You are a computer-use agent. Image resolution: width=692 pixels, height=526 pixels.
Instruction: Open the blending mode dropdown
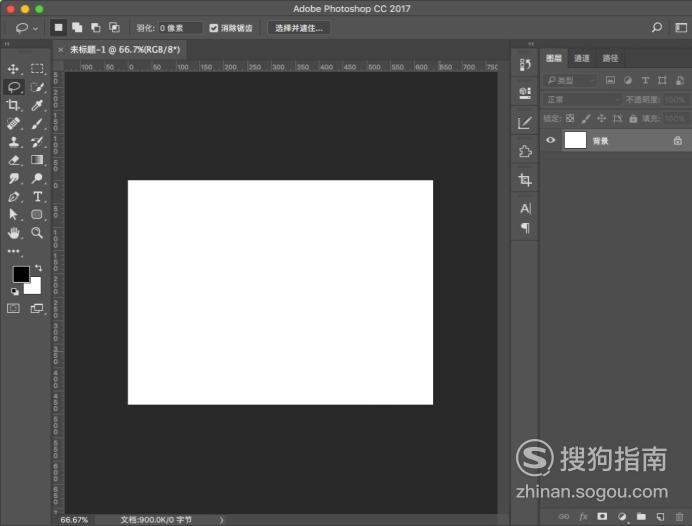pos(582,100)
